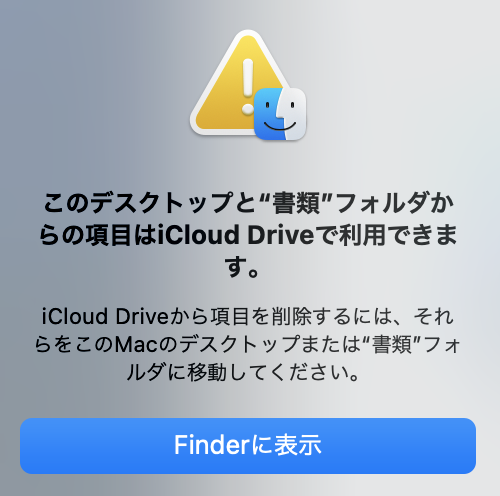Select bold heading line starting このデスクトップと
The image size is (500, 496).
[x=248, y=203]
